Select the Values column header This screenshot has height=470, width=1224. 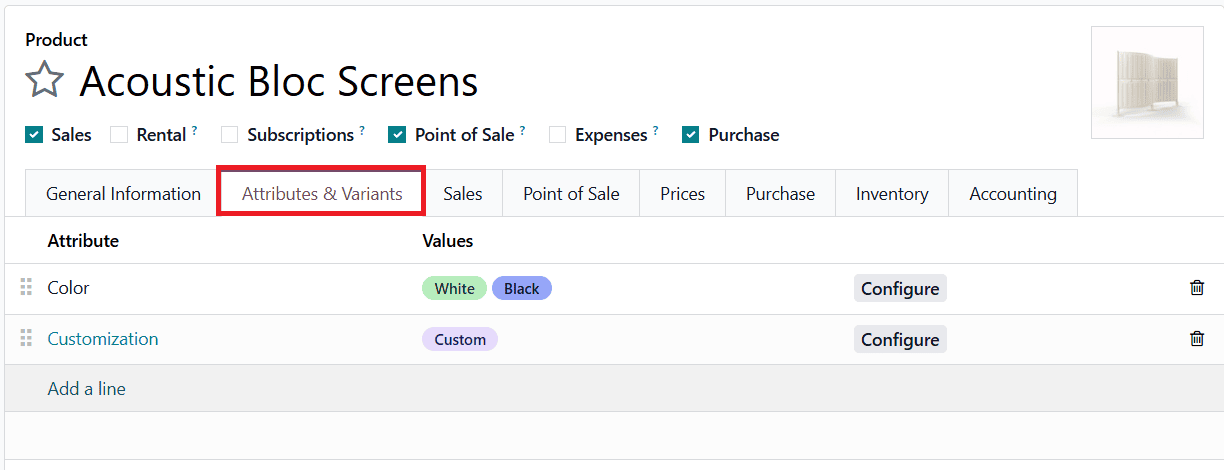[448, 241]
